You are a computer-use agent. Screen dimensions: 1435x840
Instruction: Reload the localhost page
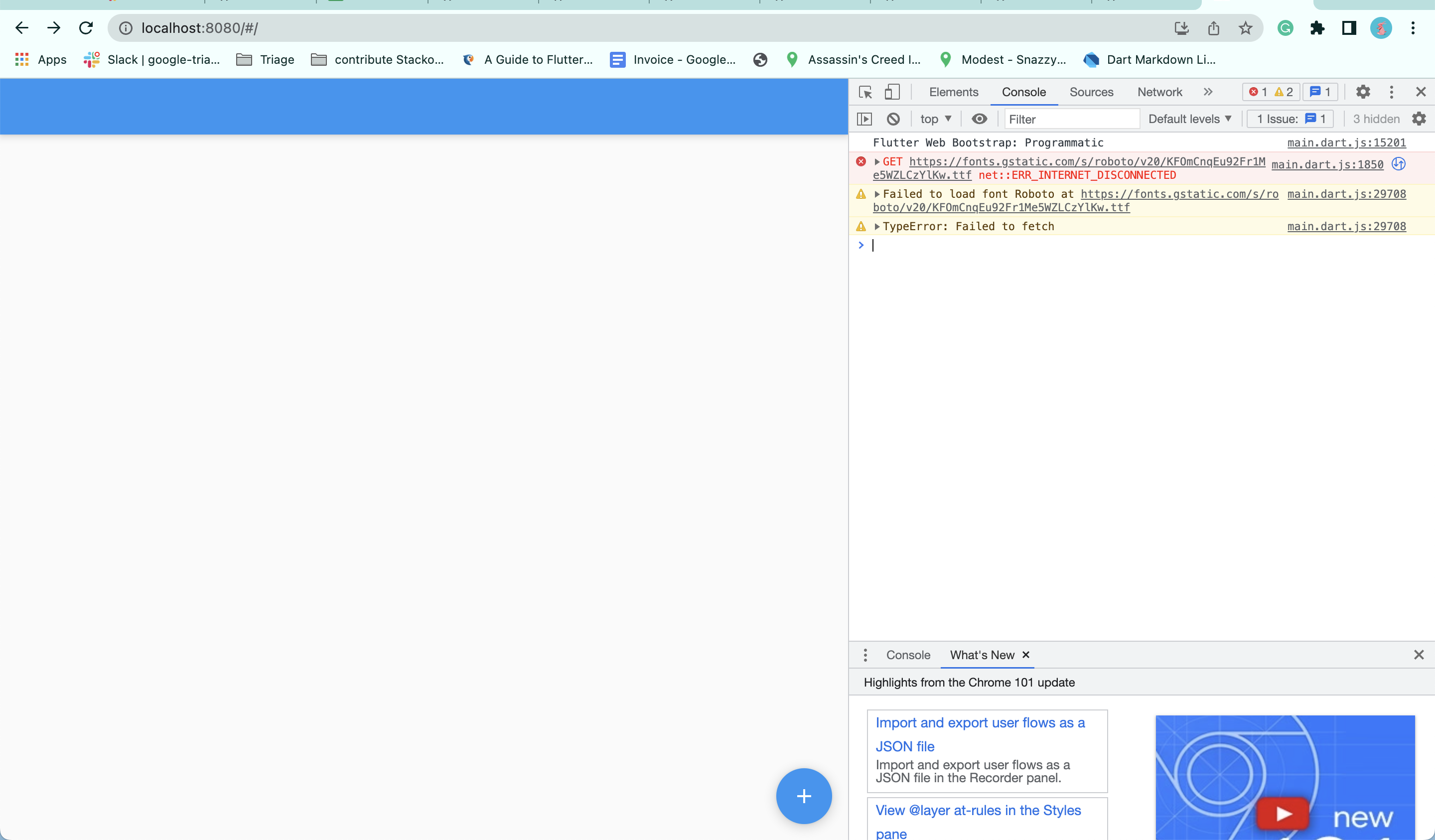pyautogui.click(x=86, y=27)
